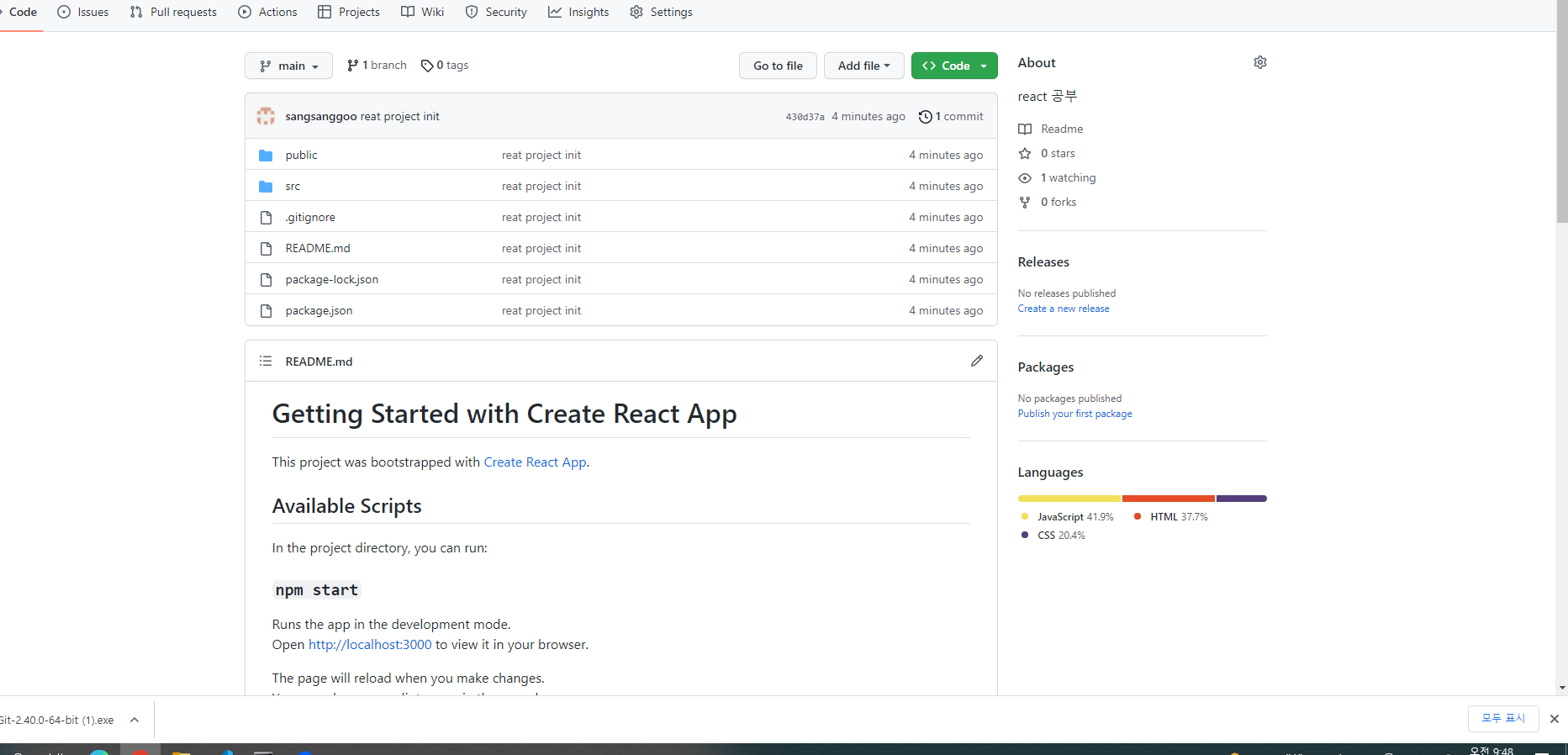The width and height of the screenshot is (1568, 755).
Task: Click the package.json file icon
Action: click(x=266, y=310)
